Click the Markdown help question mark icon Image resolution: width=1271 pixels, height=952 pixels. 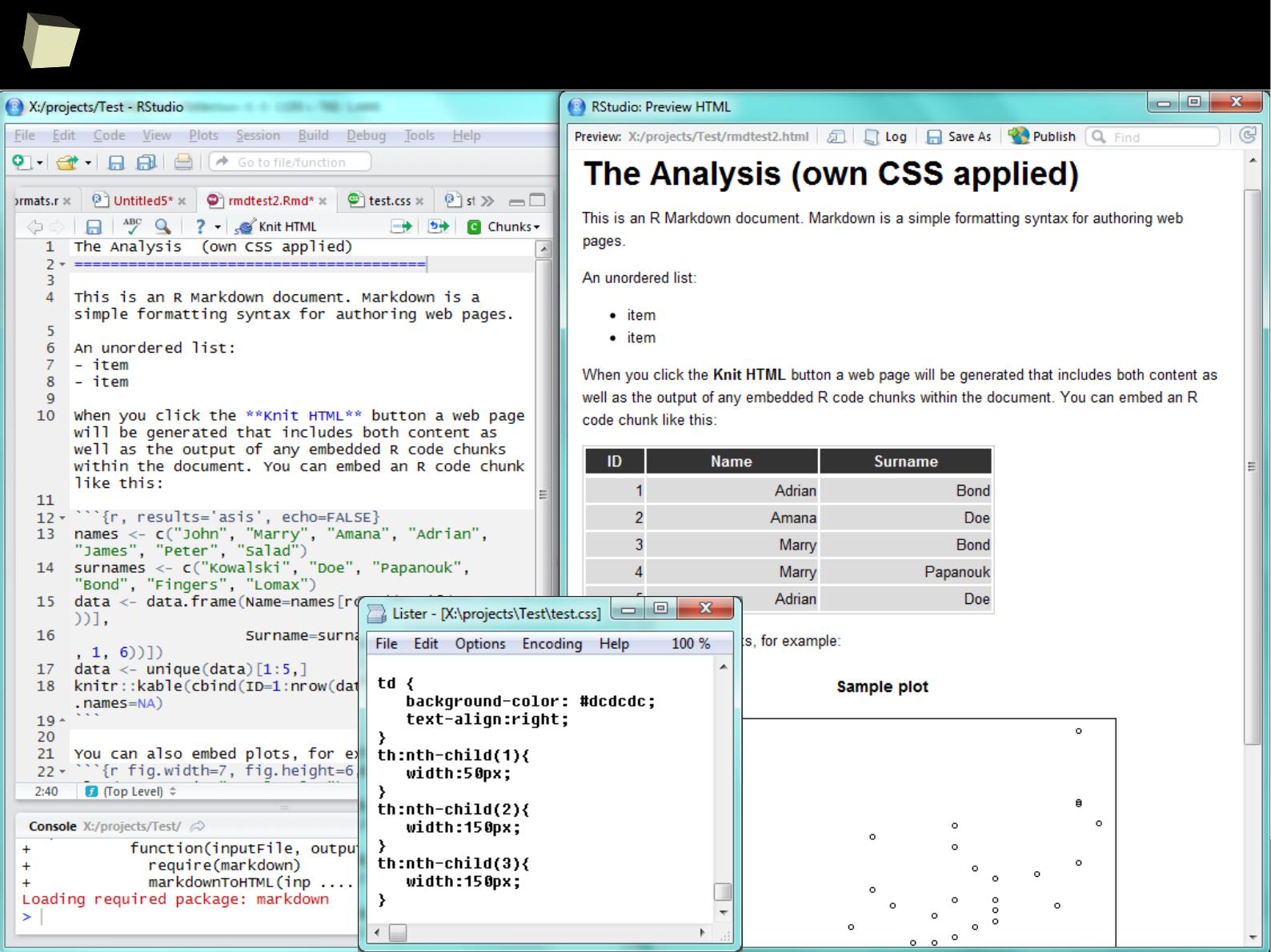[200, 226]
